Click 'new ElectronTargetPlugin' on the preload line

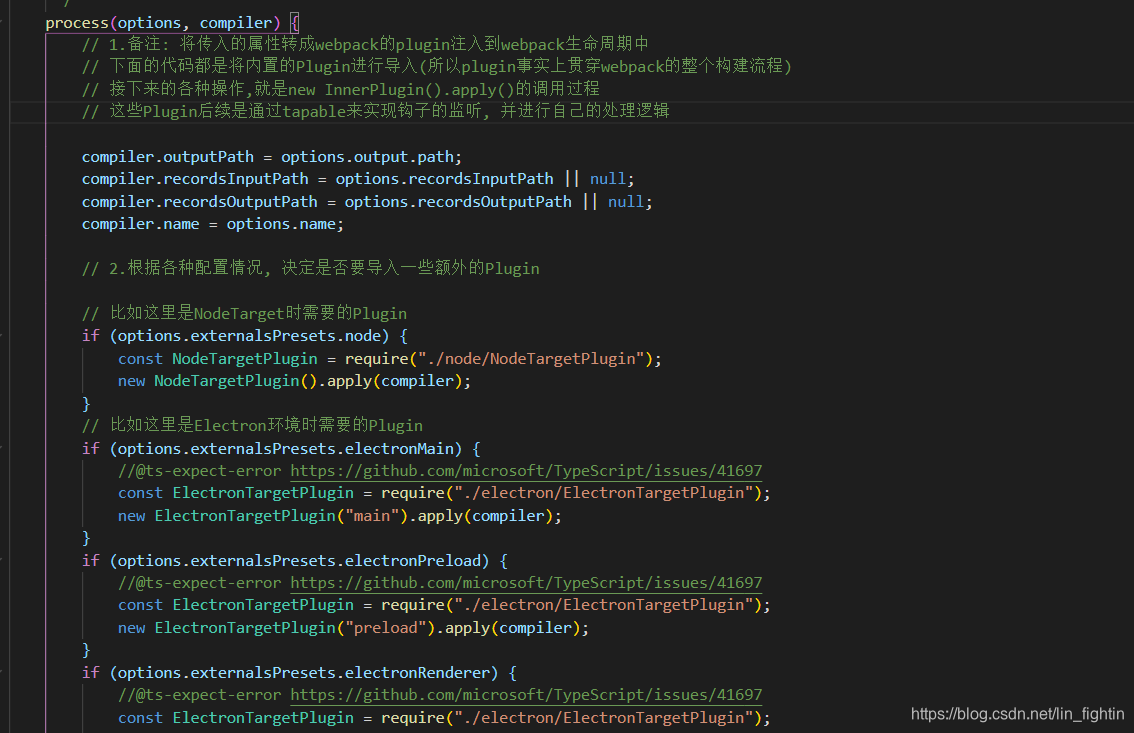[x=227, y=627]
